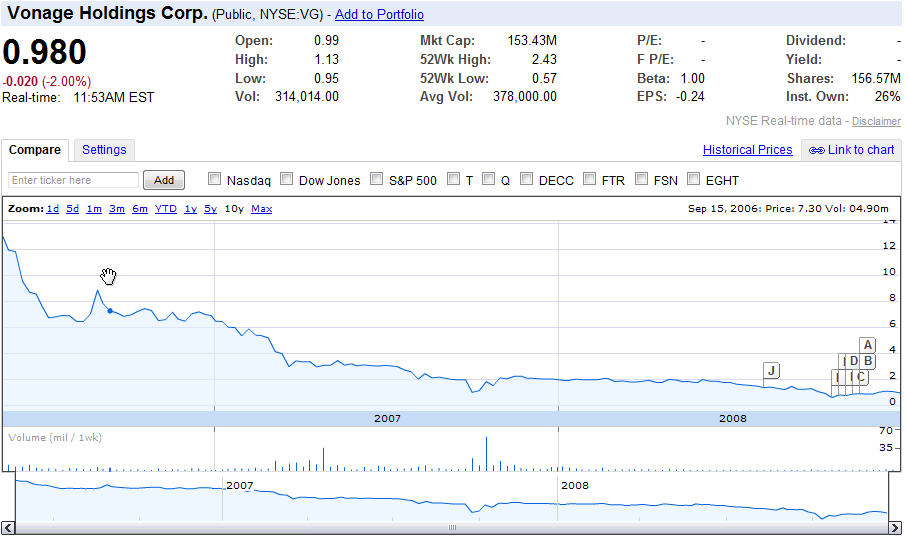Enable the Nasdaq comparison checkbox

214,180
